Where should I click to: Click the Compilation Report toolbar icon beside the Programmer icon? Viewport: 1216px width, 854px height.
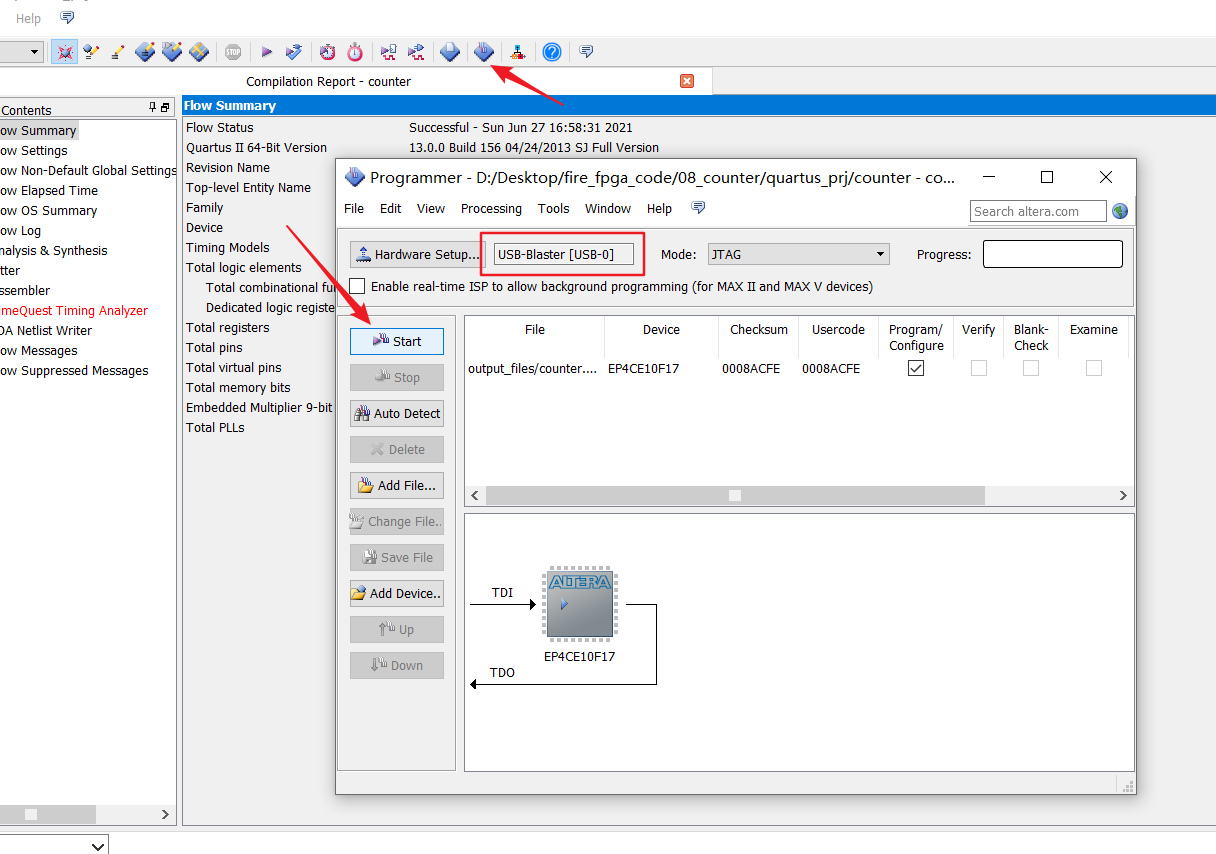450,52
